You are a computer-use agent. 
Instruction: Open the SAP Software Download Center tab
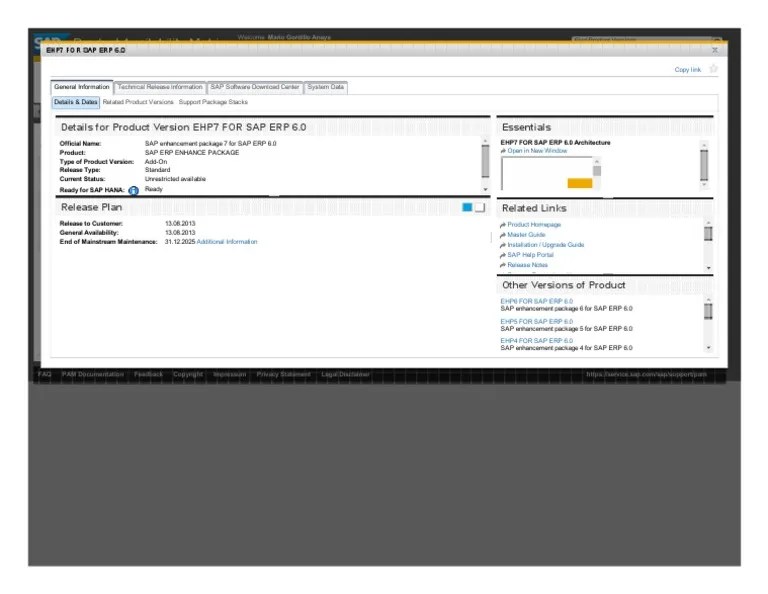pos(255,87)
